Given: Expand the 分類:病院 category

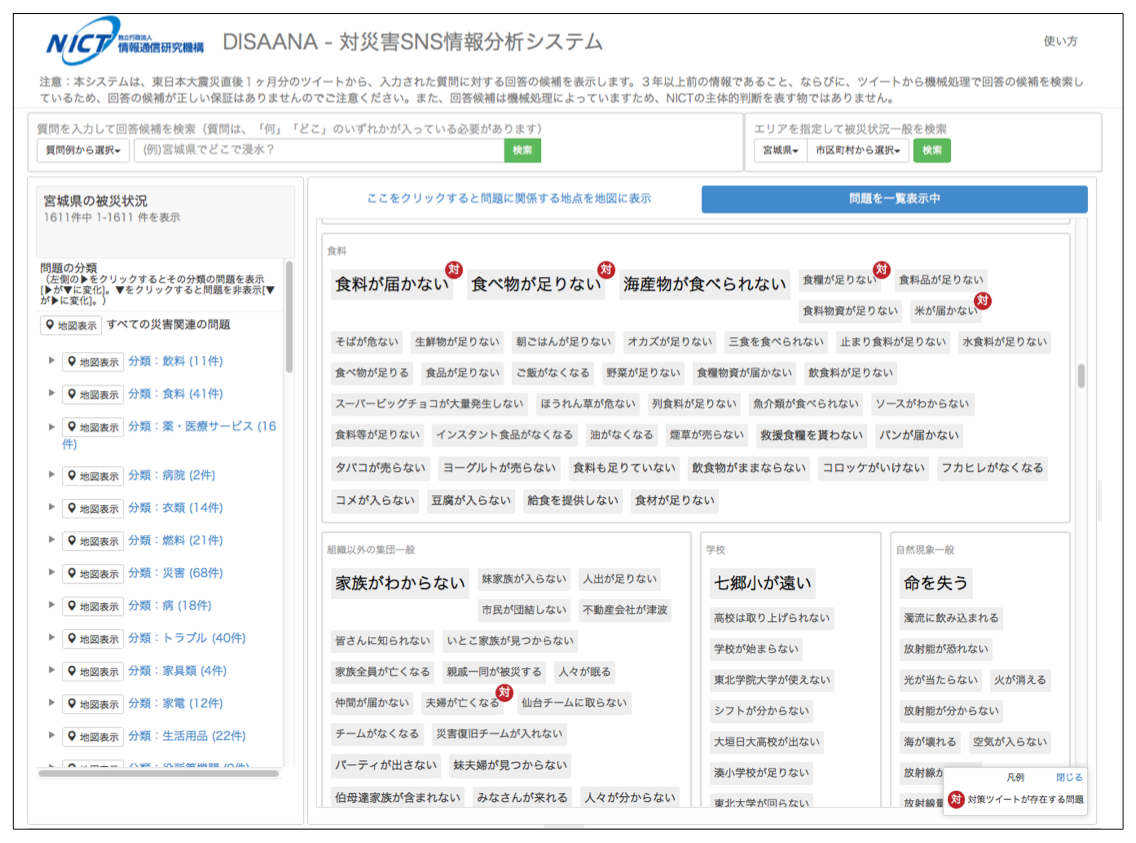Looking at the screenshot, I should point(51,474).
